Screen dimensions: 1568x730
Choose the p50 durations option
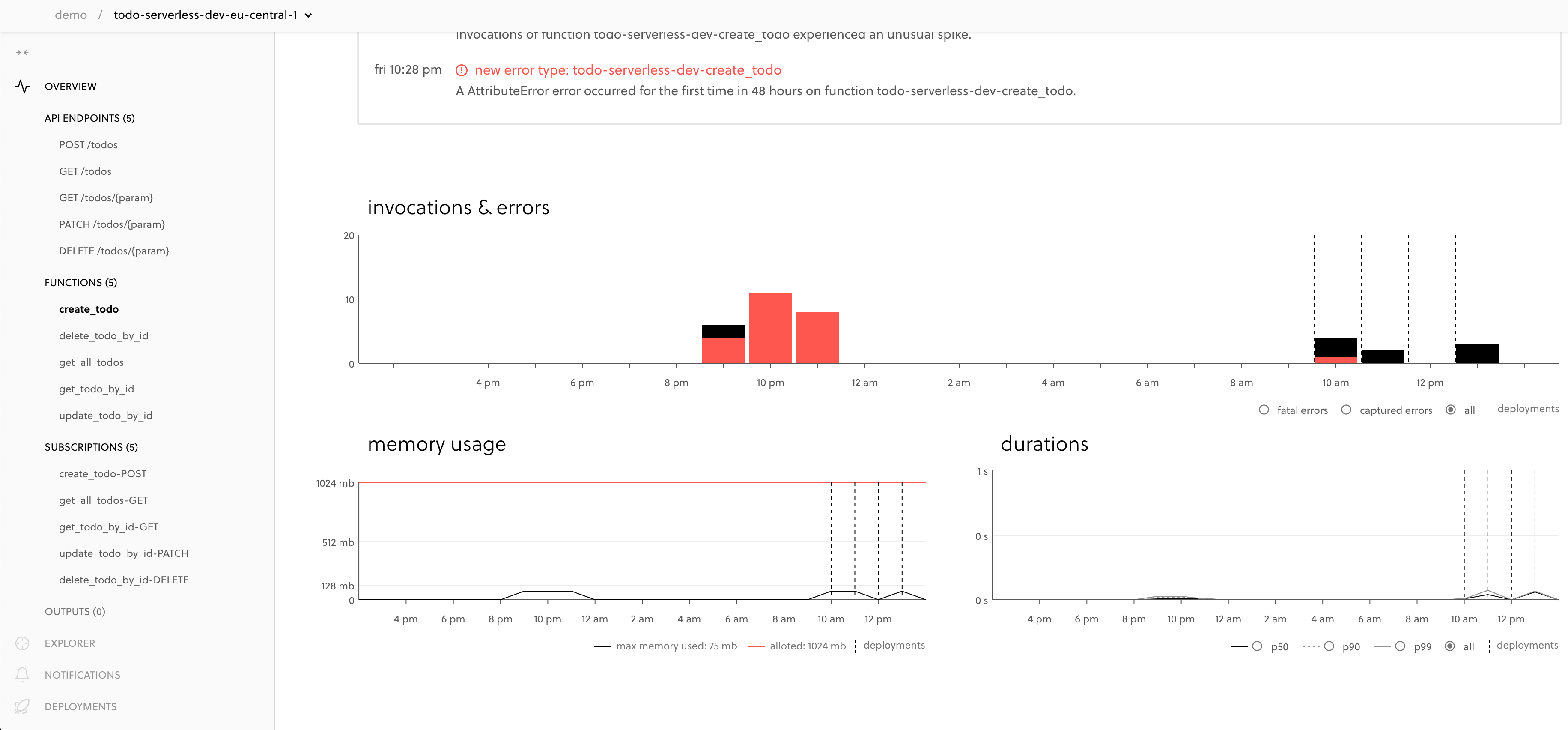[1257, 646]
